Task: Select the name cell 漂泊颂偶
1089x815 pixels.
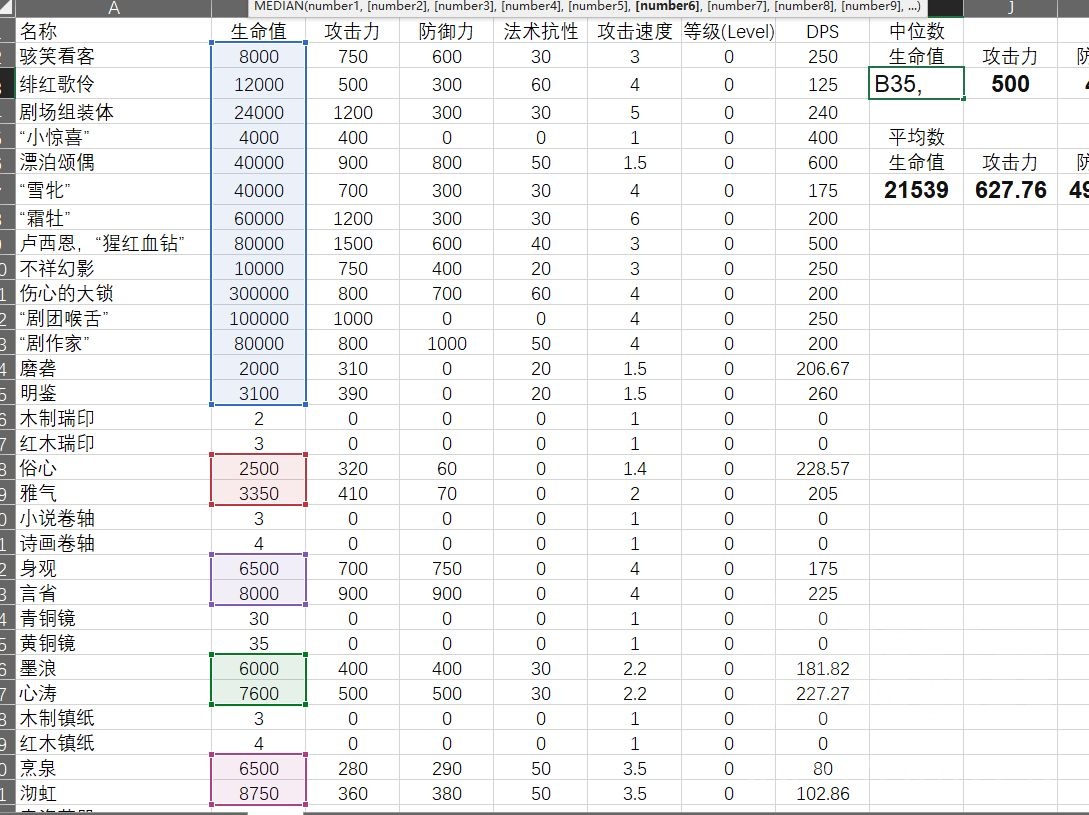Action: 114,162
